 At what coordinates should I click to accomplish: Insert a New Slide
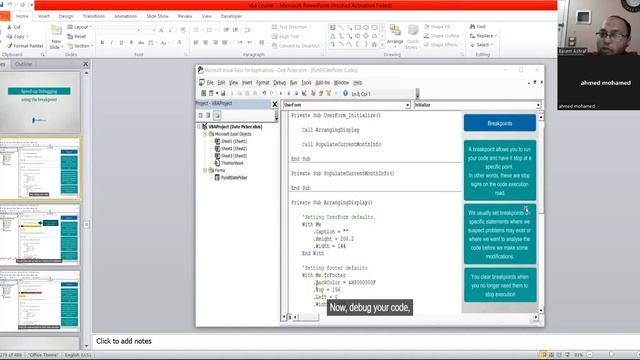(56, 37)
